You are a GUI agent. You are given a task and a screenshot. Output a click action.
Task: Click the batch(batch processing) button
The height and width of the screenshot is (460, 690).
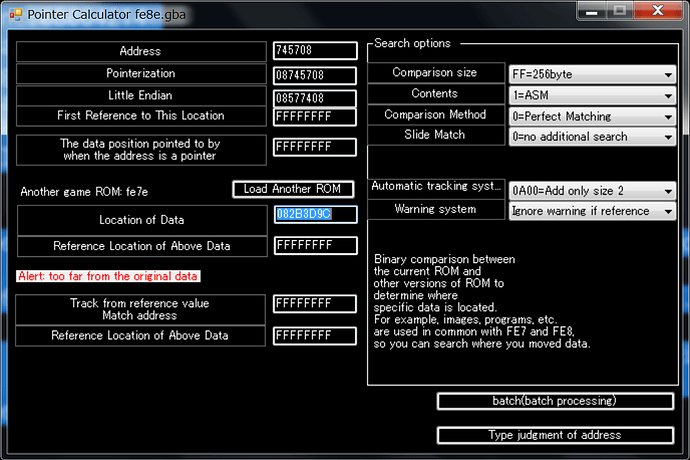pos(555,401)
